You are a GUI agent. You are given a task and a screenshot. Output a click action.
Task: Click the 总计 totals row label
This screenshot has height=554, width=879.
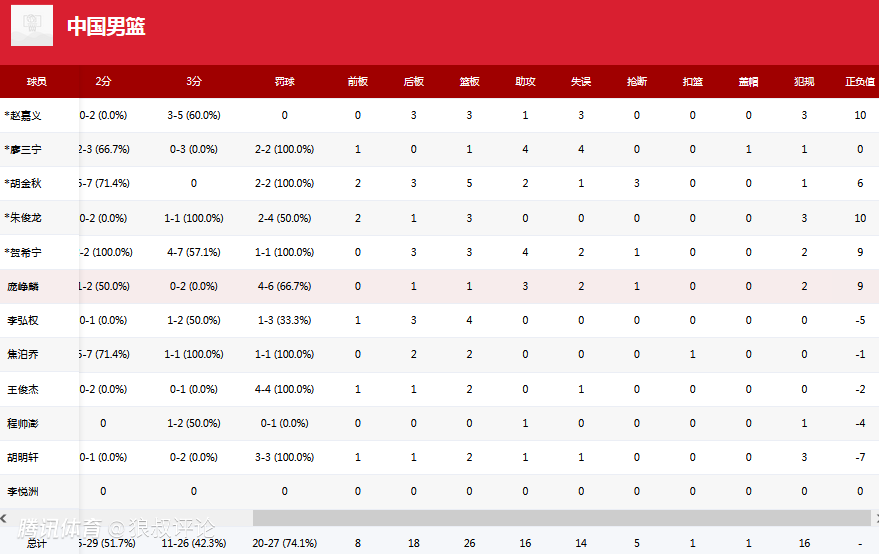pyautogui.click(x=36, y=543)
